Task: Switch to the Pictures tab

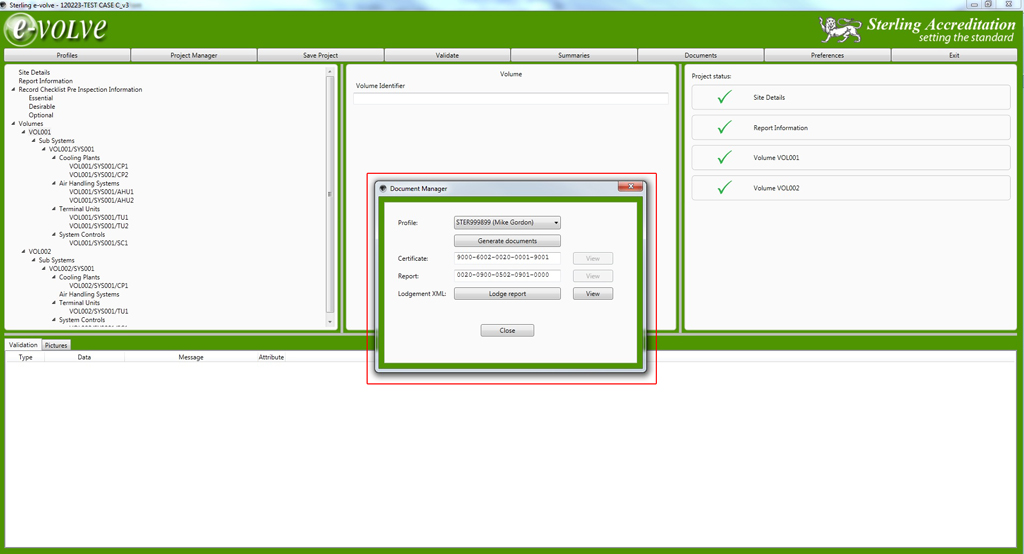Action: [x=56, y=345]
